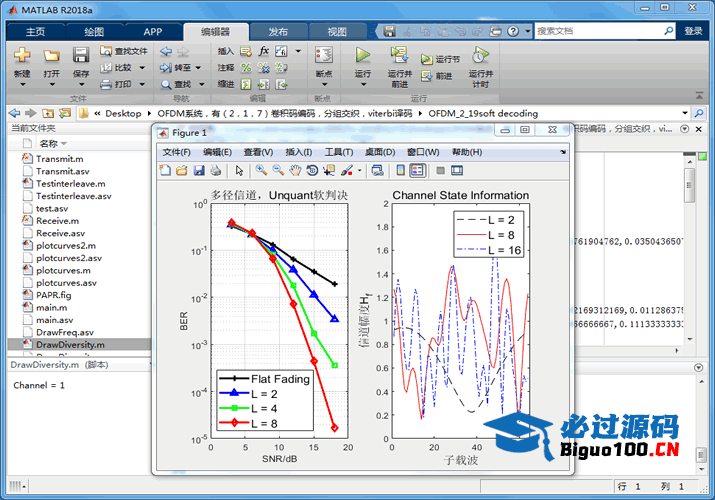Click the Compare (比较) icon

coord(106,68)
